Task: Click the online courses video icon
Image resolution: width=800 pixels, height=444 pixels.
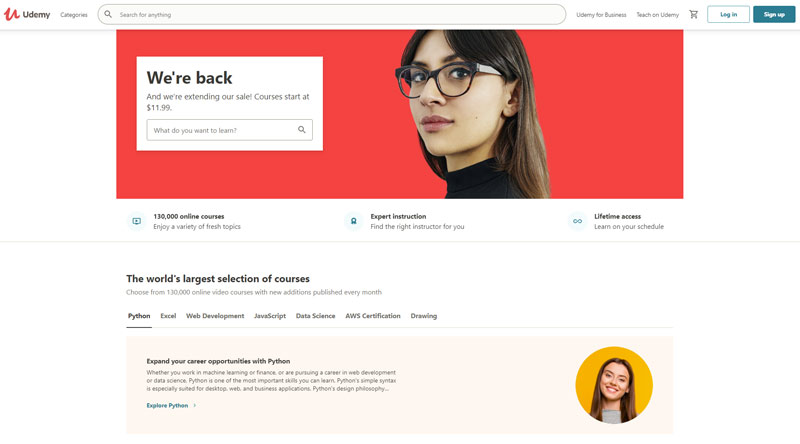Action: (137, 221)
